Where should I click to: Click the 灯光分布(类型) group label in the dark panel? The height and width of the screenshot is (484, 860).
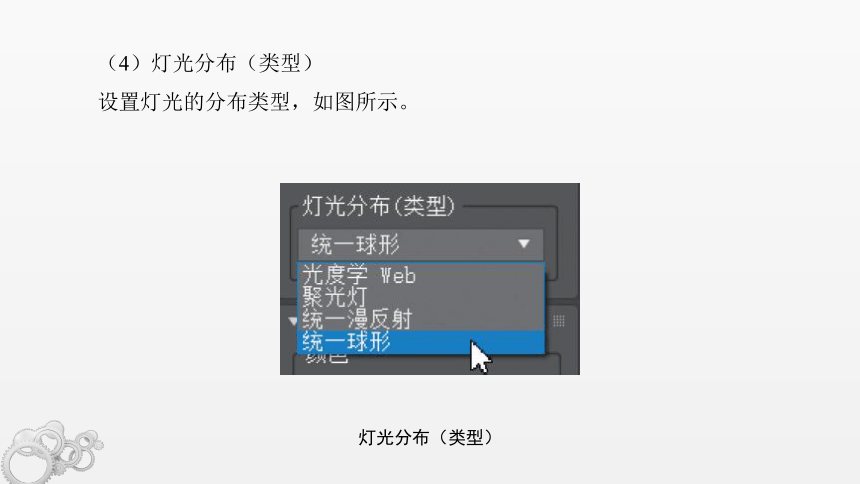(x=379, y=206)
